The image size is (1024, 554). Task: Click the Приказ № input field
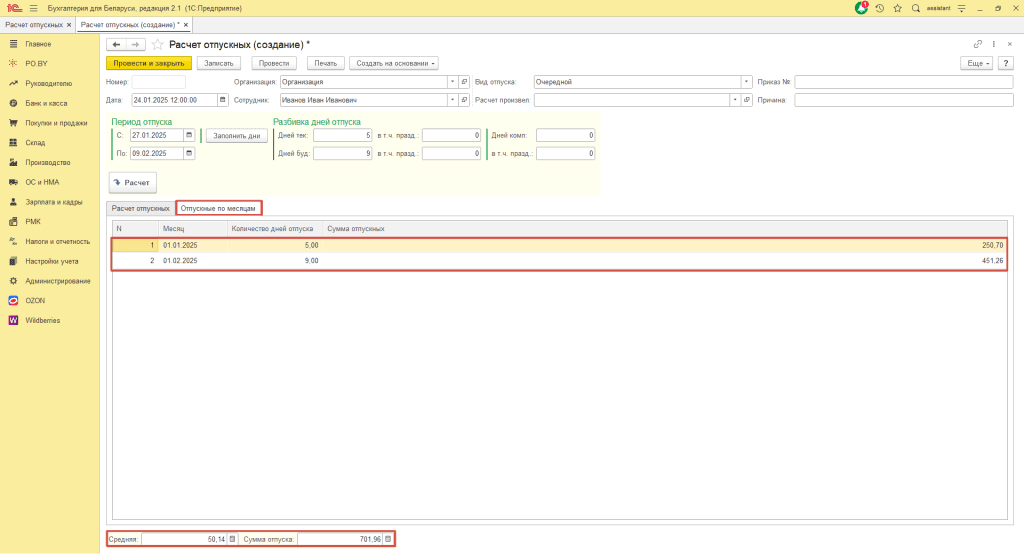[x=903, y=82]
